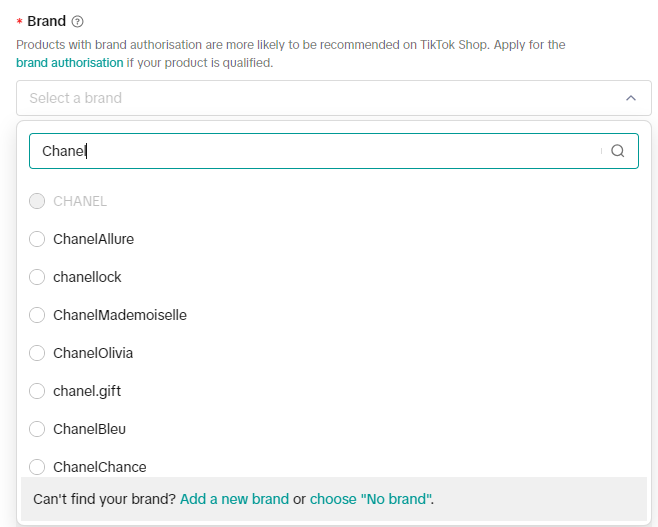
Task: Click the ChanelBleu label text
Action: click(89, 429)
